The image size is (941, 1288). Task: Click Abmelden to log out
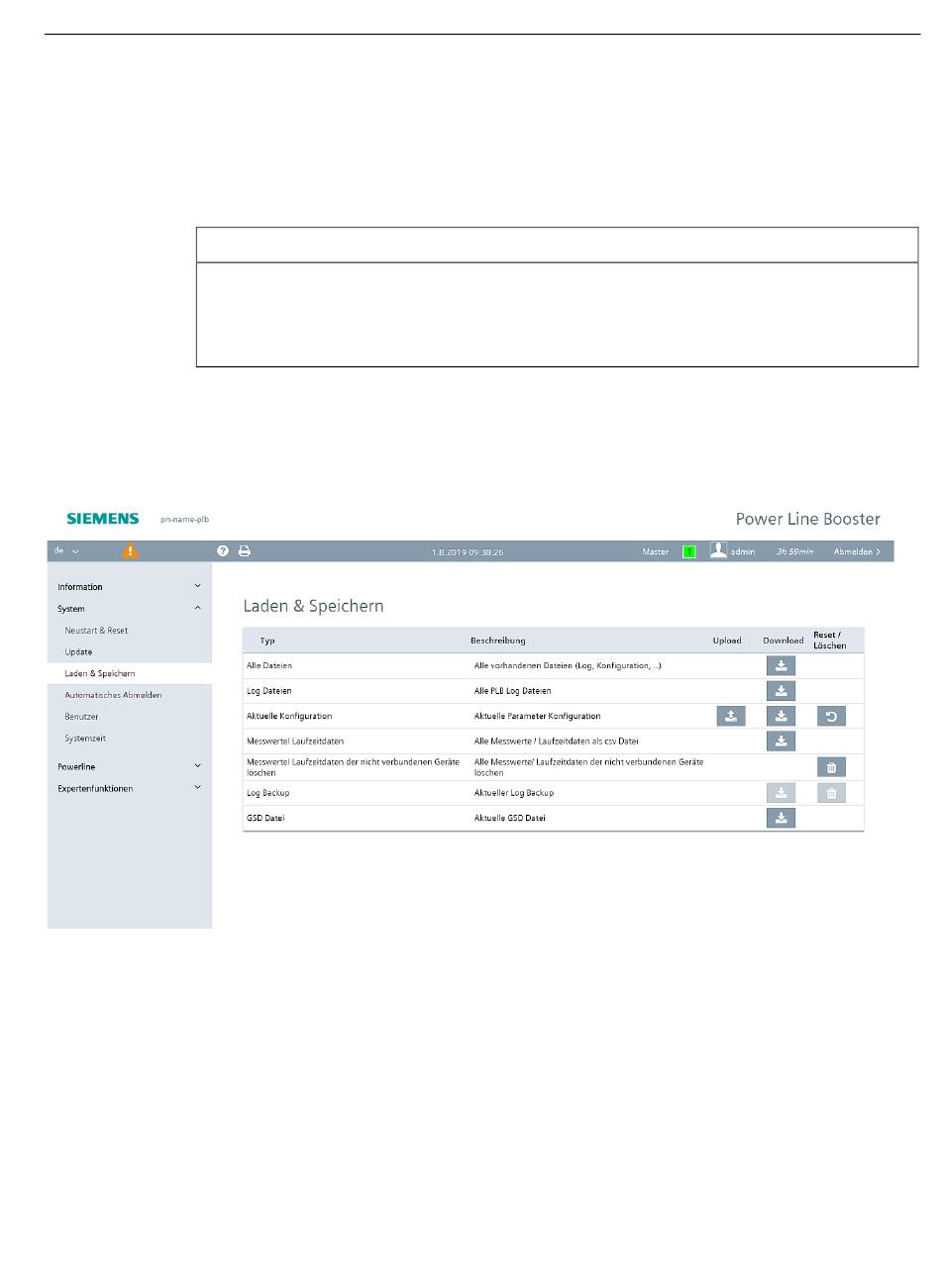857,551
